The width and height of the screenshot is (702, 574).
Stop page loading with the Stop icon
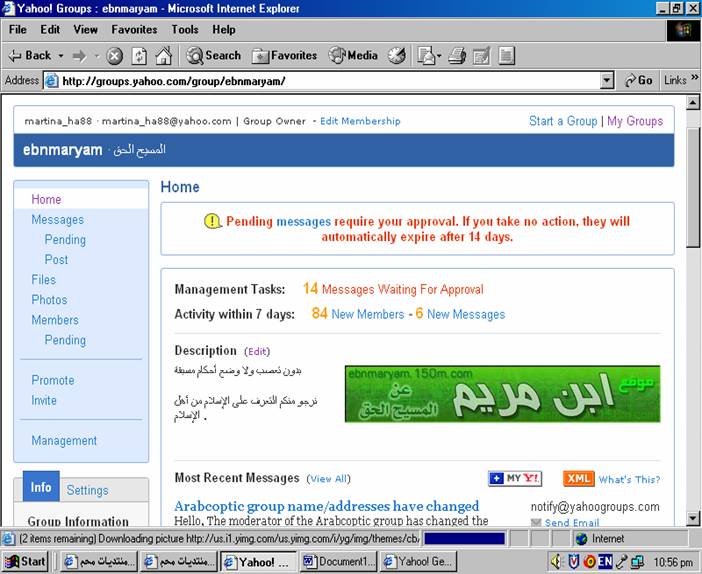pos(114,56)
